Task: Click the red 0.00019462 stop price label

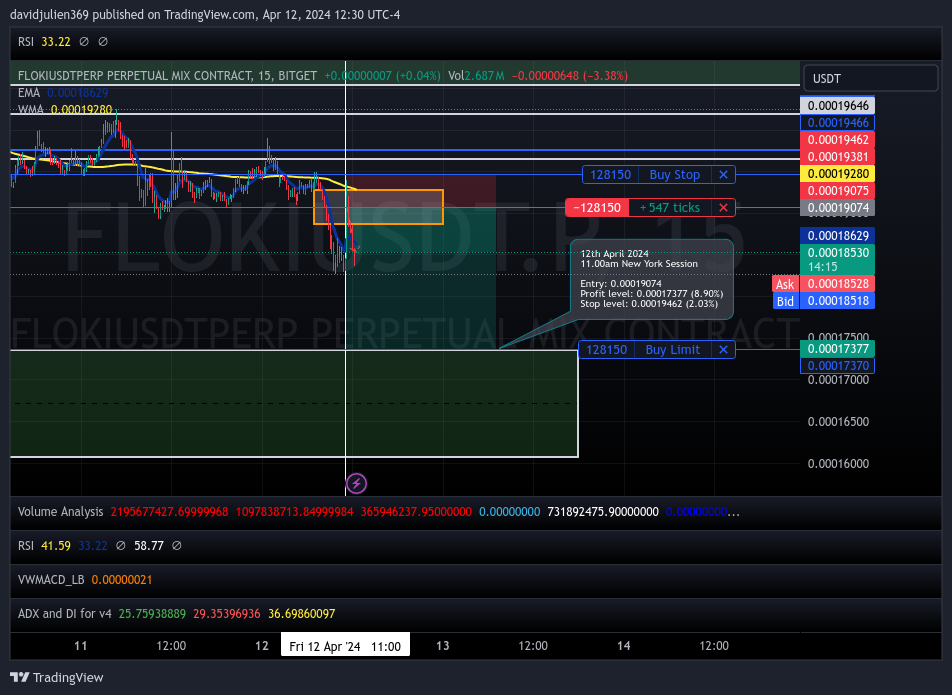Action: coord(837,140)
